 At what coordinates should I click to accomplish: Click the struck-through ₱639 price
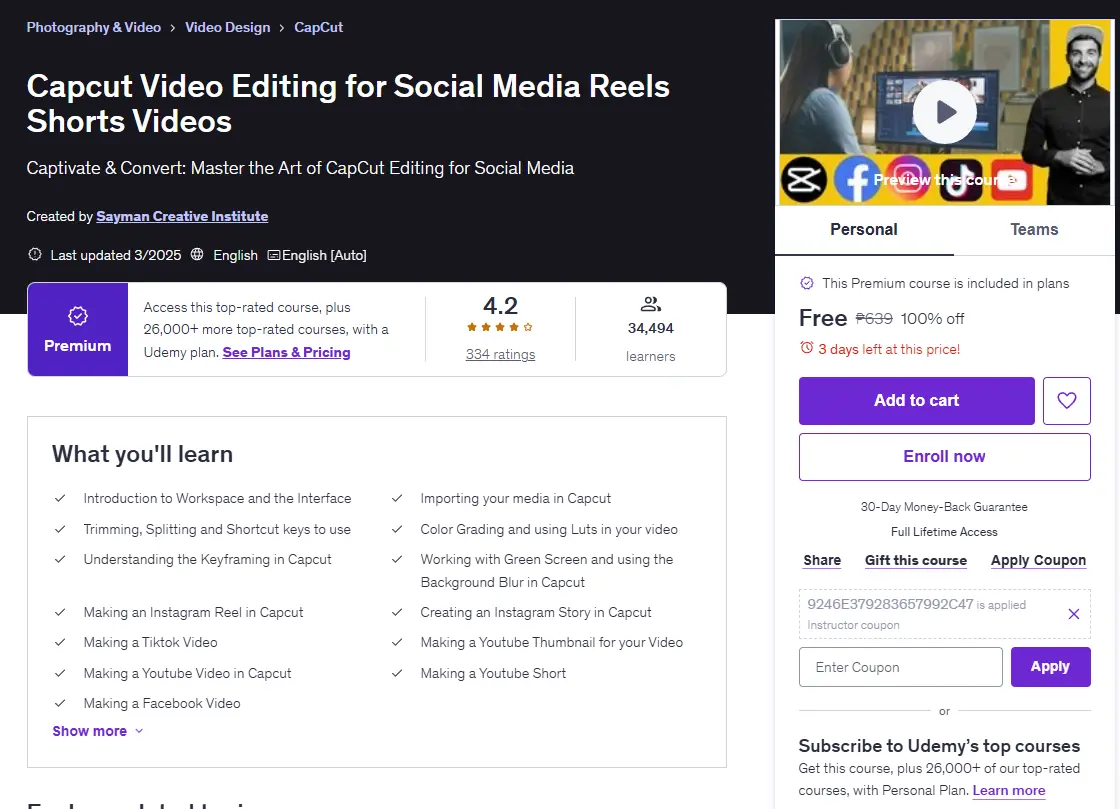tap(874, 318)
